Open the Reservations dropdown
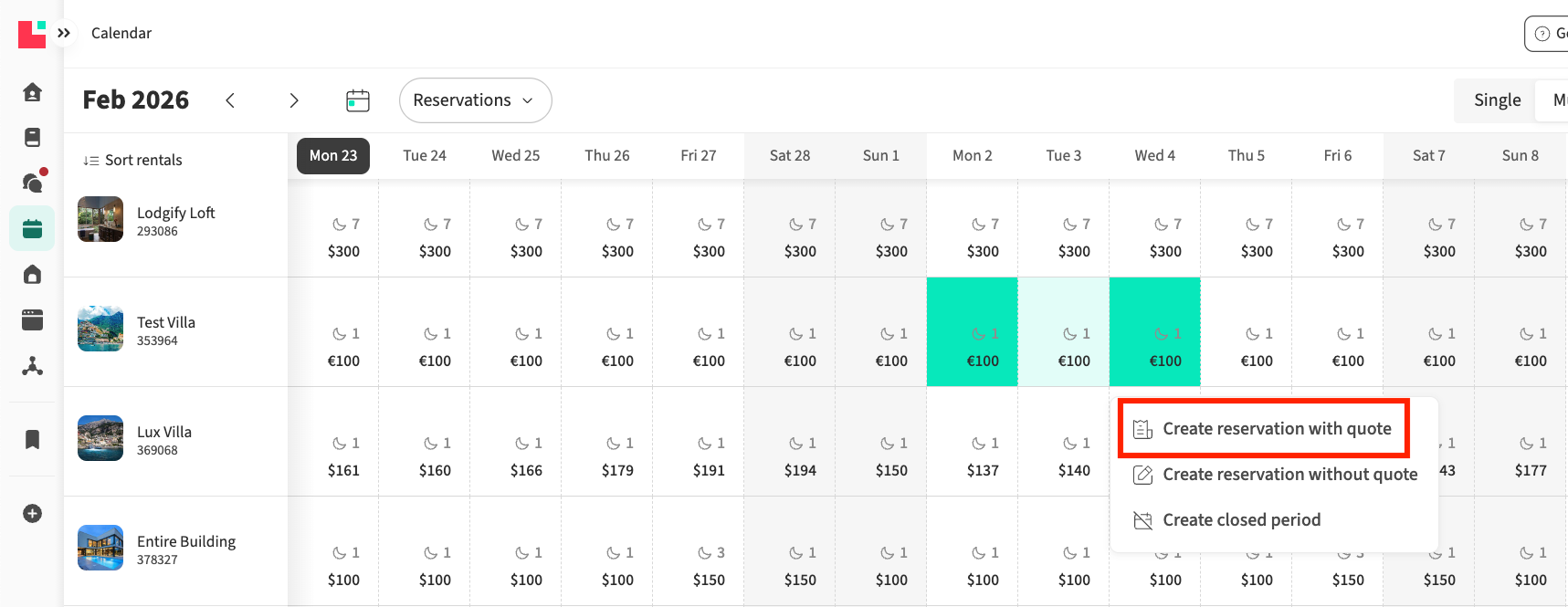Screen dimensions: 1568x607 (x=475, y=100)
